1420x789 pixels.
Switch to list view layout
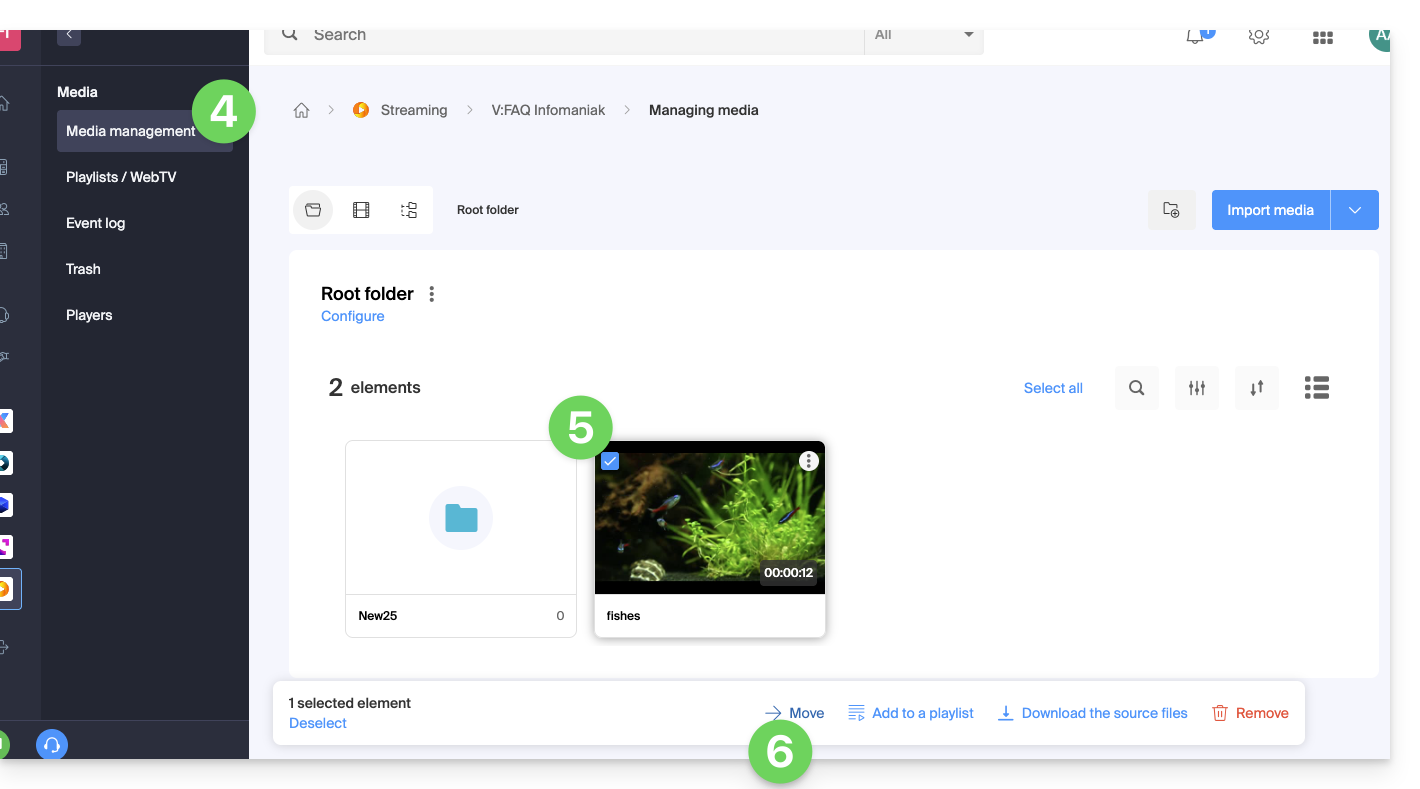coord(1316,388)
